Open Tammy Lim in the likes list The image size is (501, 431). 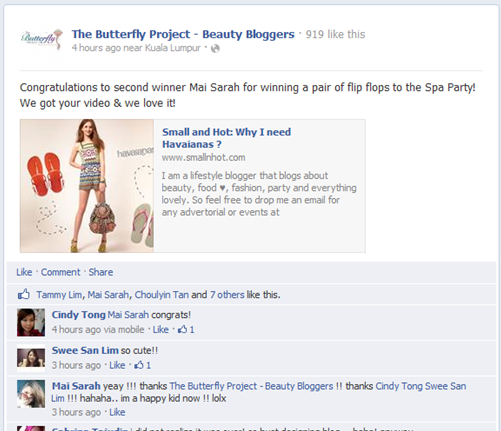click(x=59, y=295)
